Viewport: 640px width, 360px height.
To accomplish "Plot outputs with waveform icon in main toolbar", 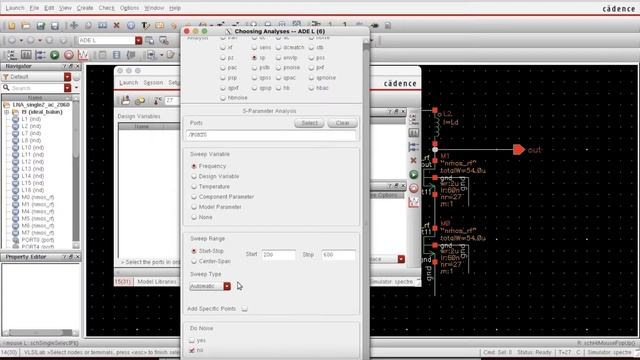I will click(83, 55).
